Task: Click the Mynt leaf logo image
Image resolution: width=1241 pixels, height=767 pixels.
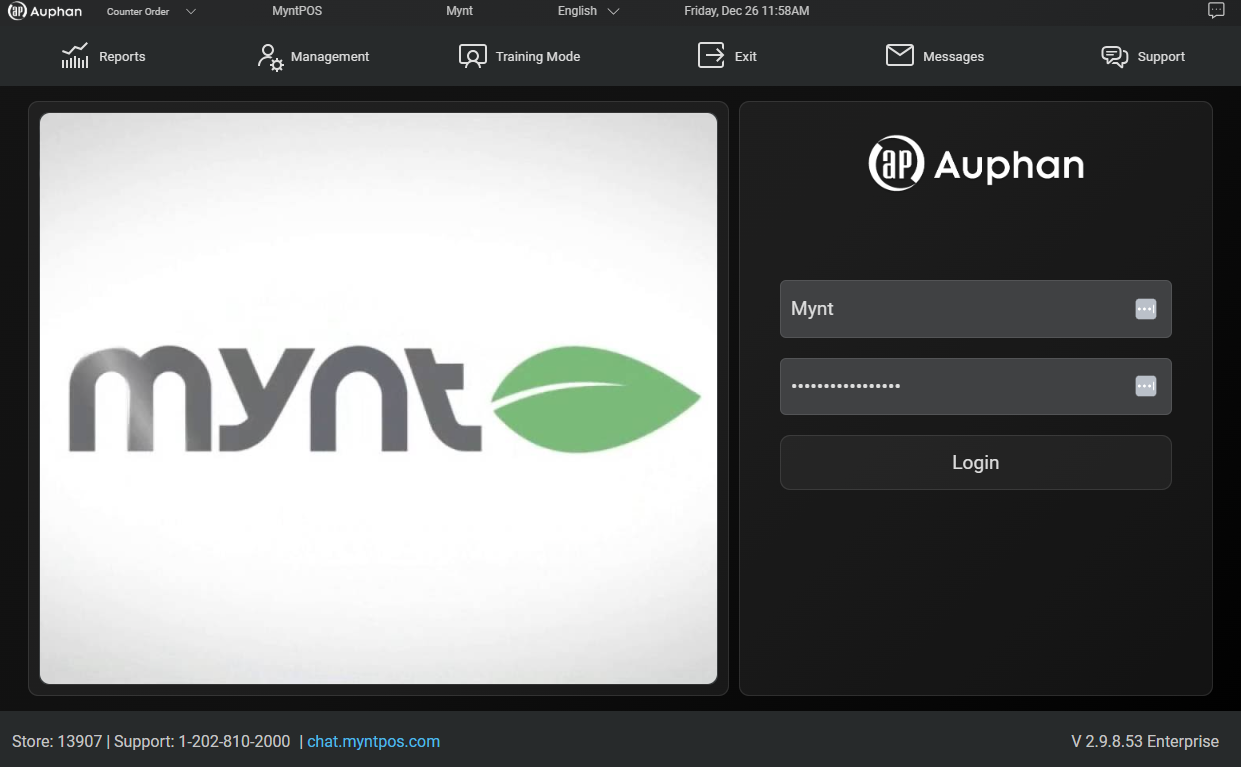Action: [x=378, y=398]
